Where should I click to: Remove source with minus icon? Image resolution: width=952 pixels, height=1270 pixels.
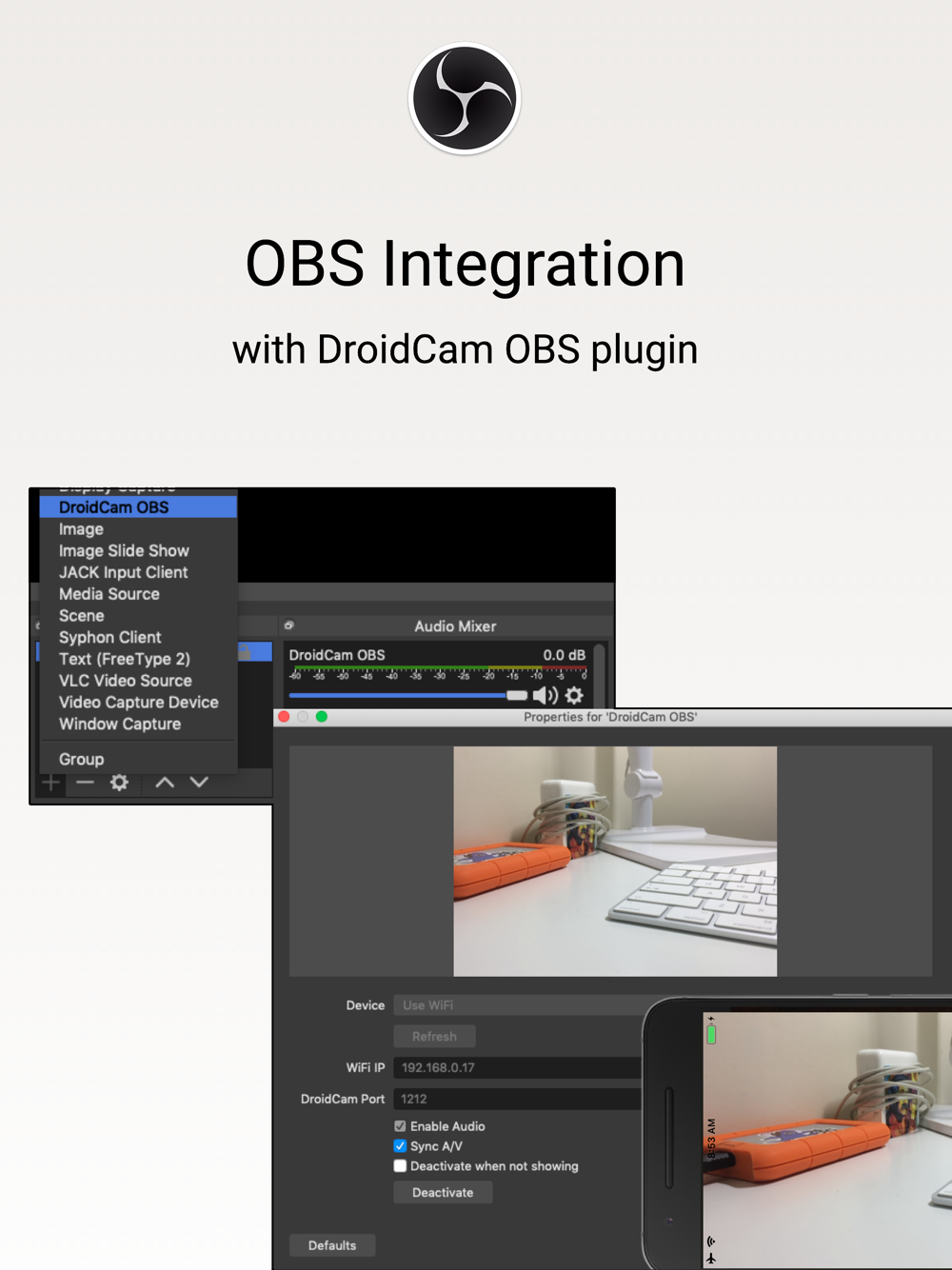coord(86,783)
